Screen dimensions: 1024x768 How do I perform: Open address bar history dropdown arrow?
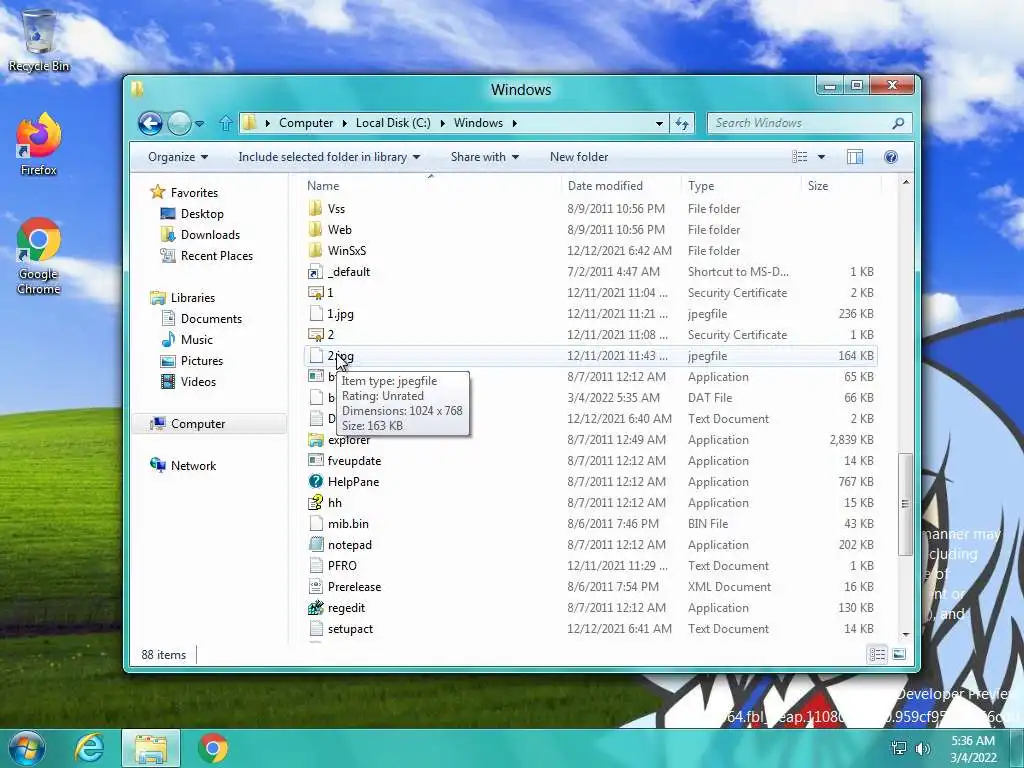660,123
